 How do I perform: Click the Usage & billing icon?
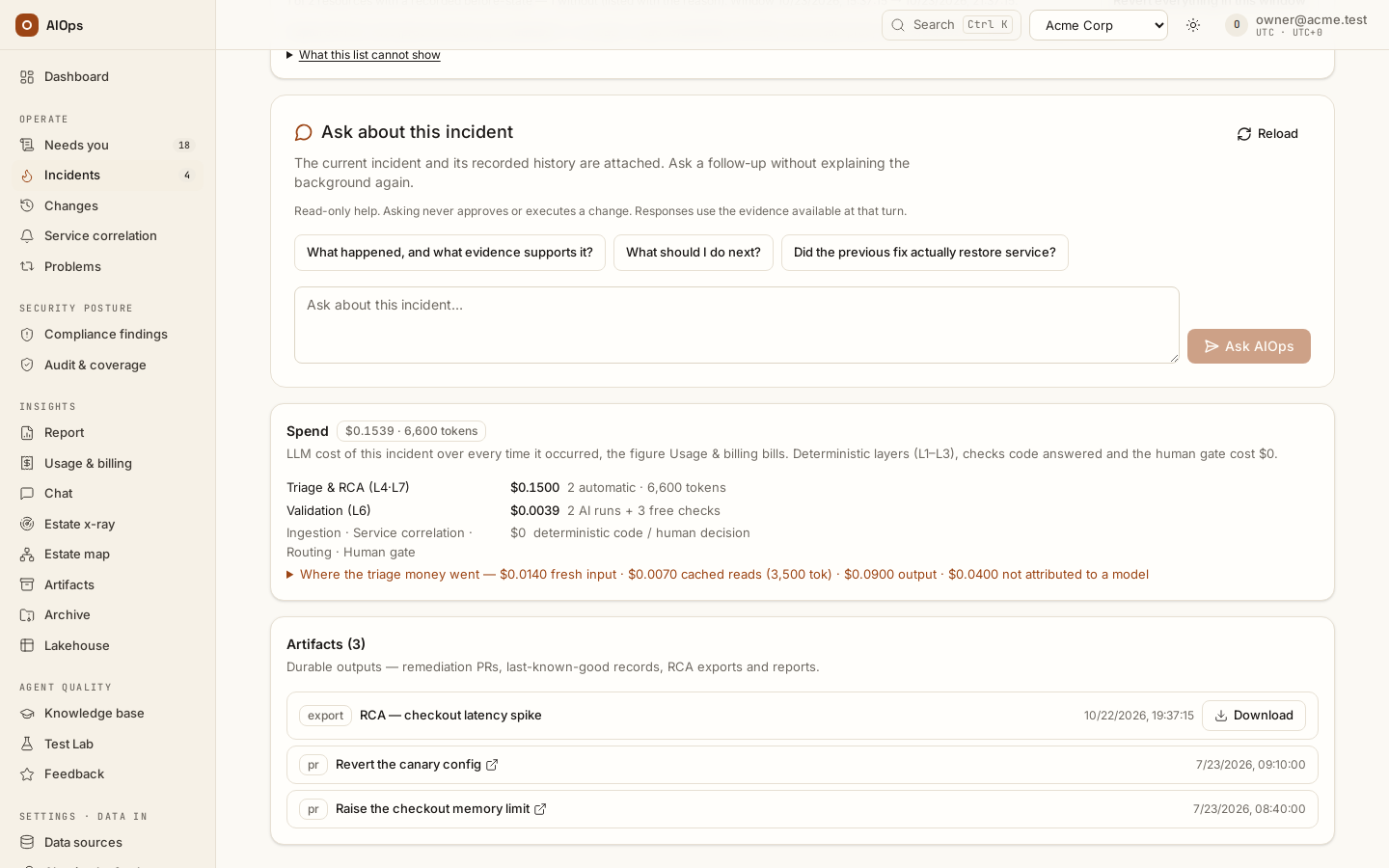click(27, 464)
